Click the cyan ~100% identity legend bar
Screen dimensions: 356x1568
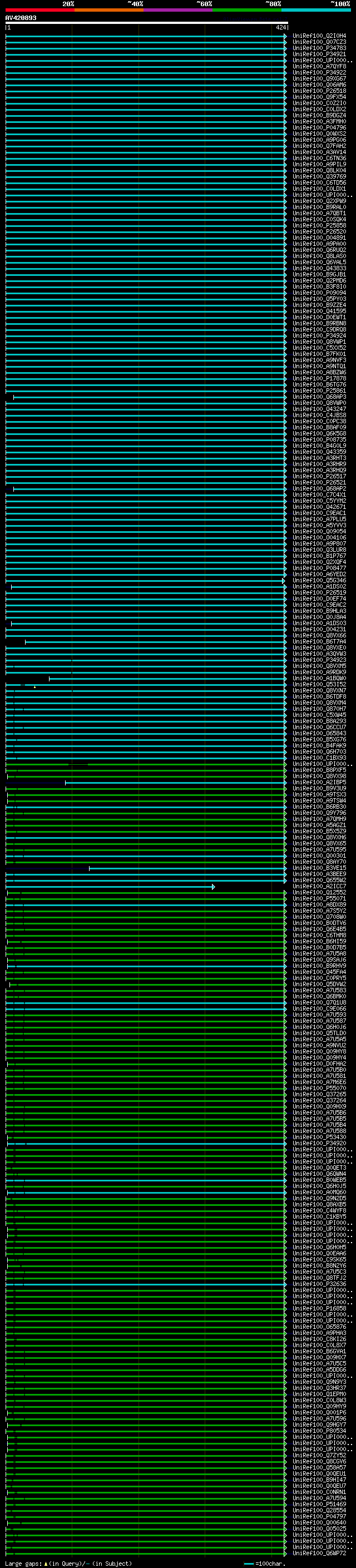pyautogui.click(x=317, y=10)
